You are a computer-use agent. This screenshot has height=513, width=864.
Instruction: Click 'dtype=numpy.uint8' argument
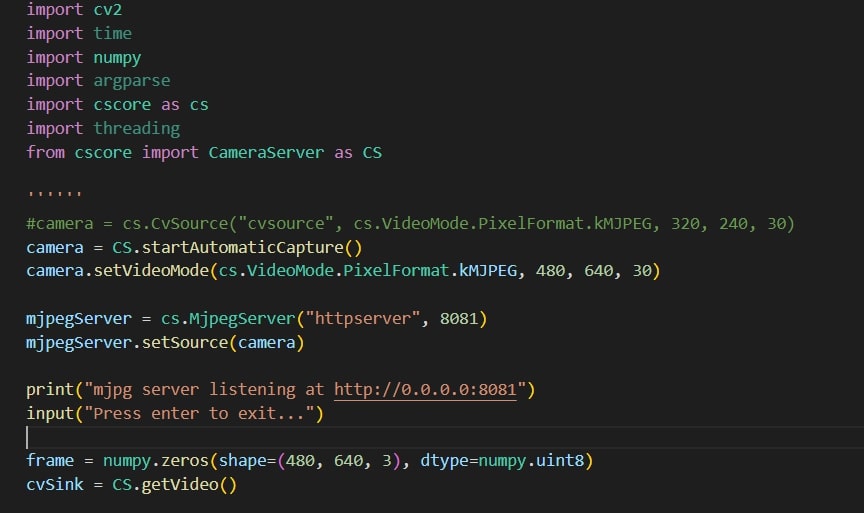coord(502,461)
